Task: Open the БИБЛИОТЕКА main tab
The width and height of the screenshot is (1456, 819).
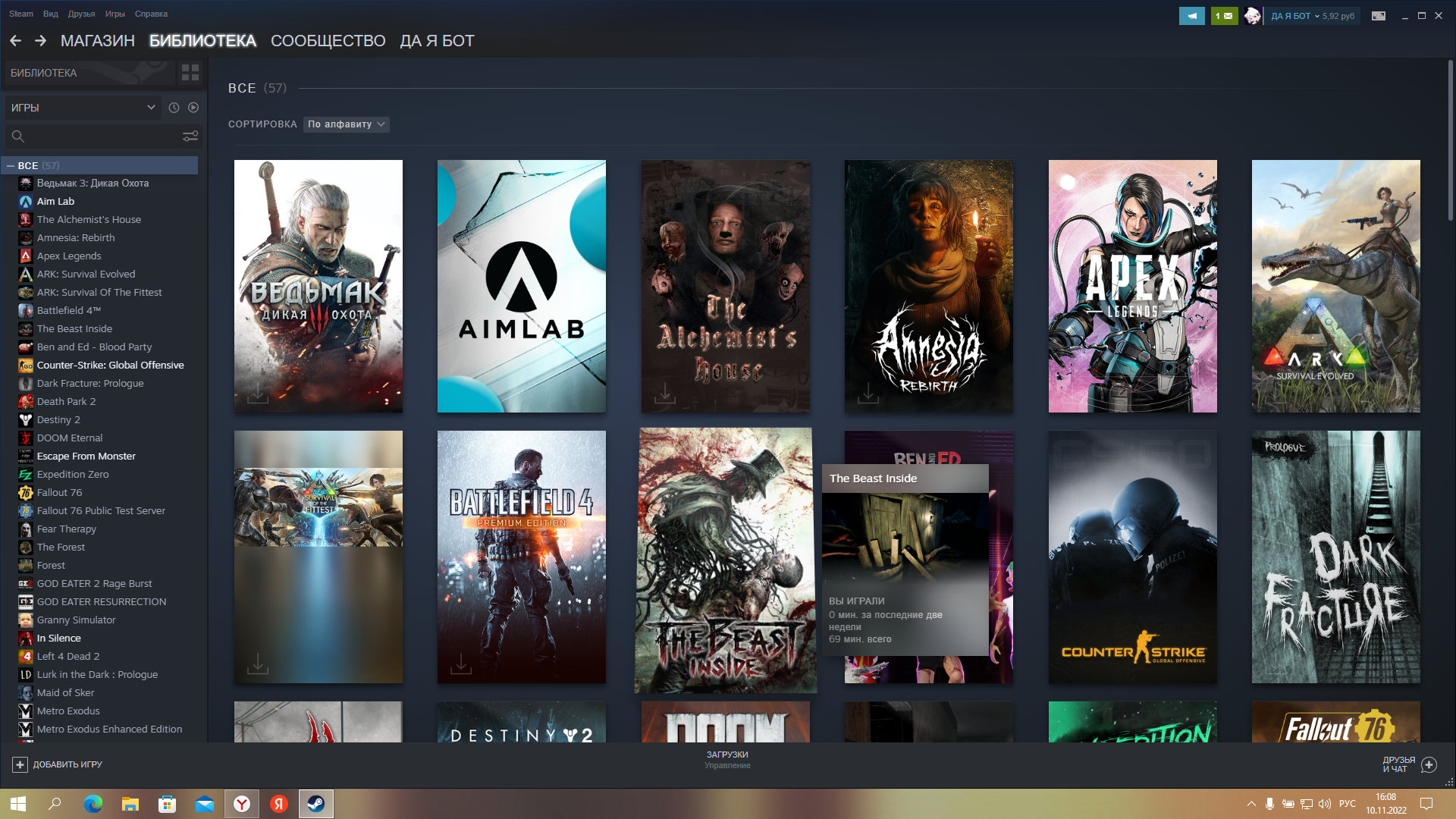Action: pos(202,41)
